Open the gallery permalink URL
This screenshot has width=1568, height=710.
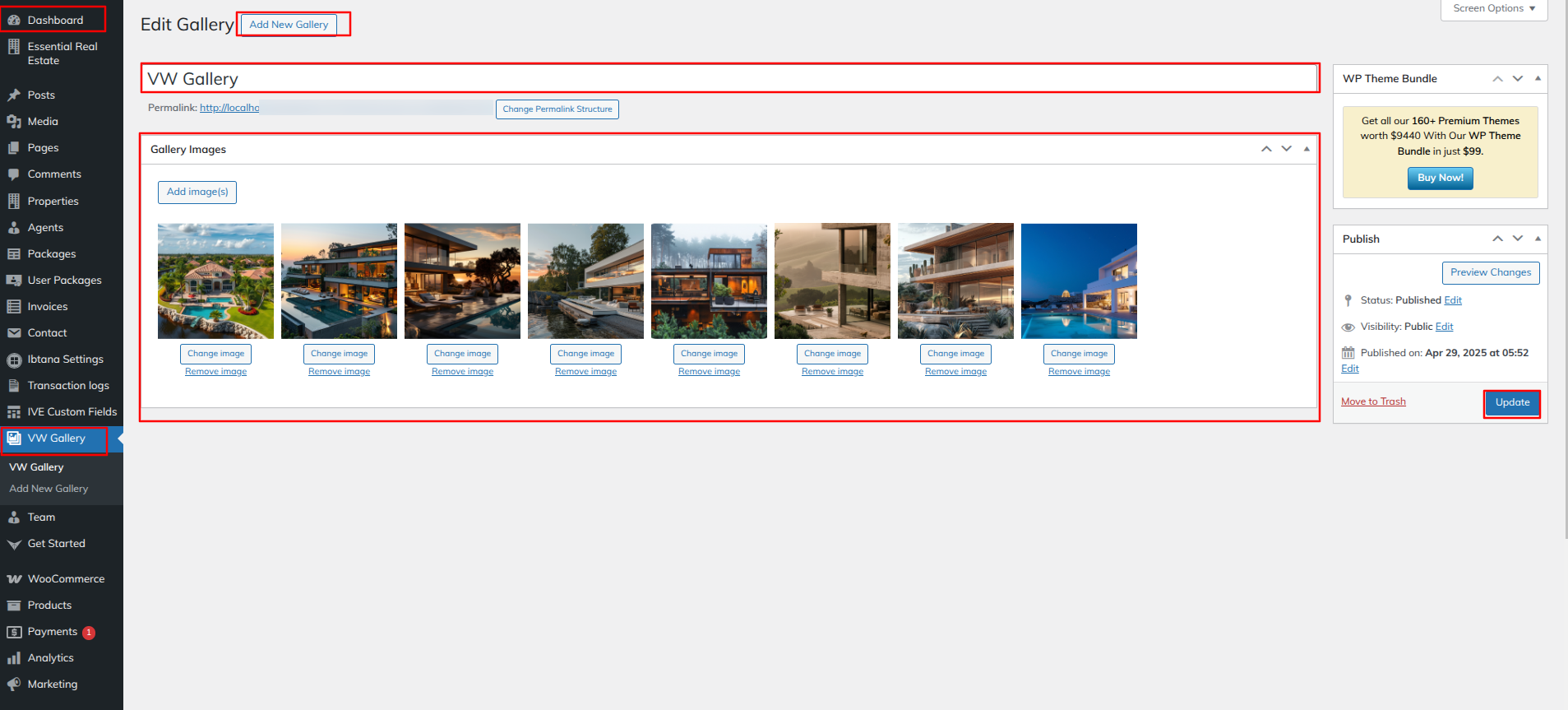229,108
